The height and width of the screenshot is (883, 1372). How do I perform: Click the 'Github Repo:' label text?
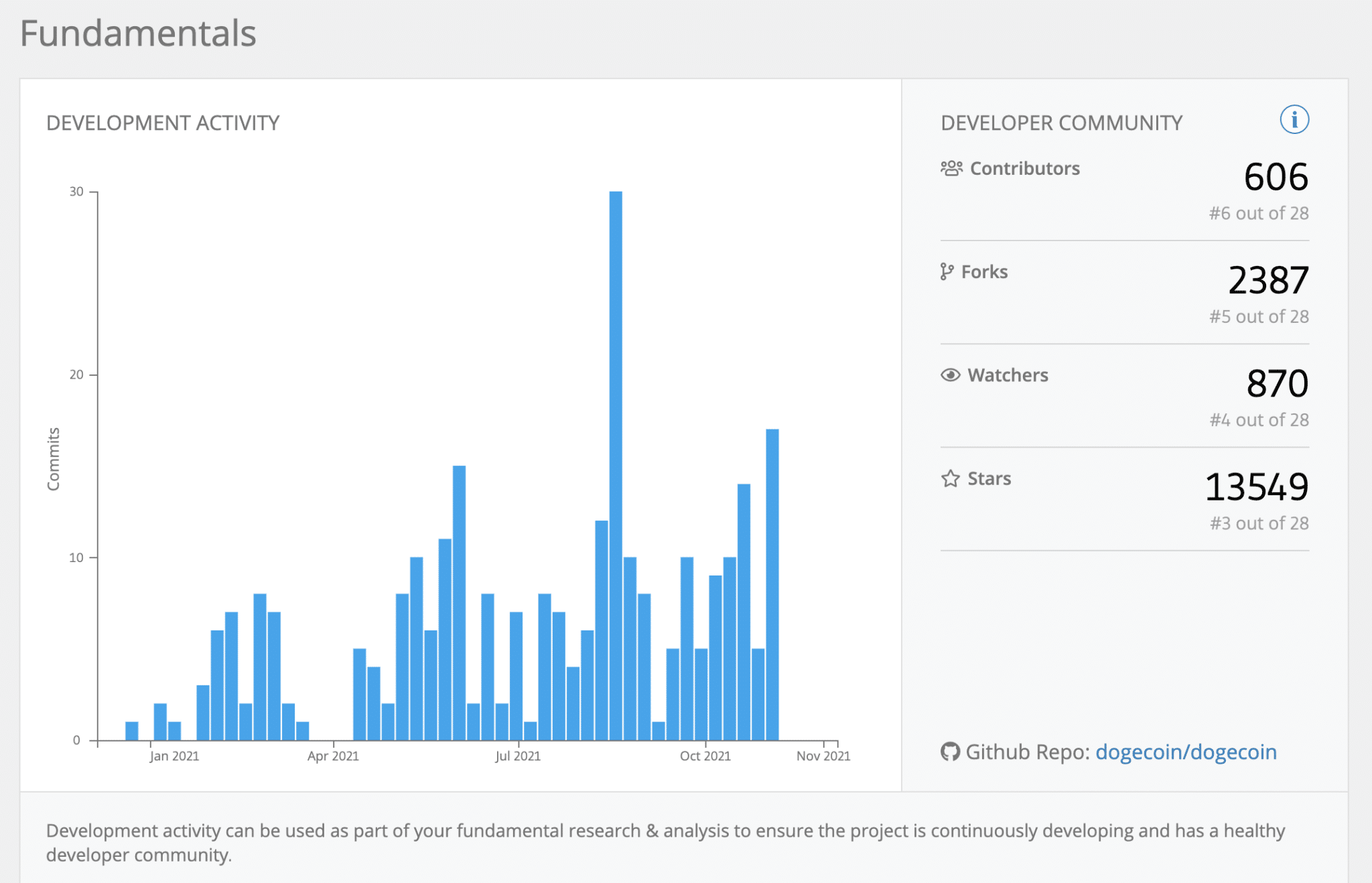pos(1028,752)
